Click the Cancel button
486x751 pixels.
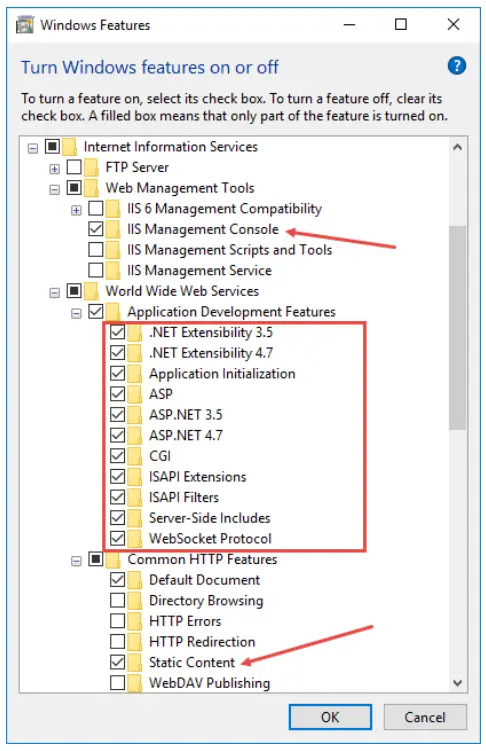click(x=425, y=717)
